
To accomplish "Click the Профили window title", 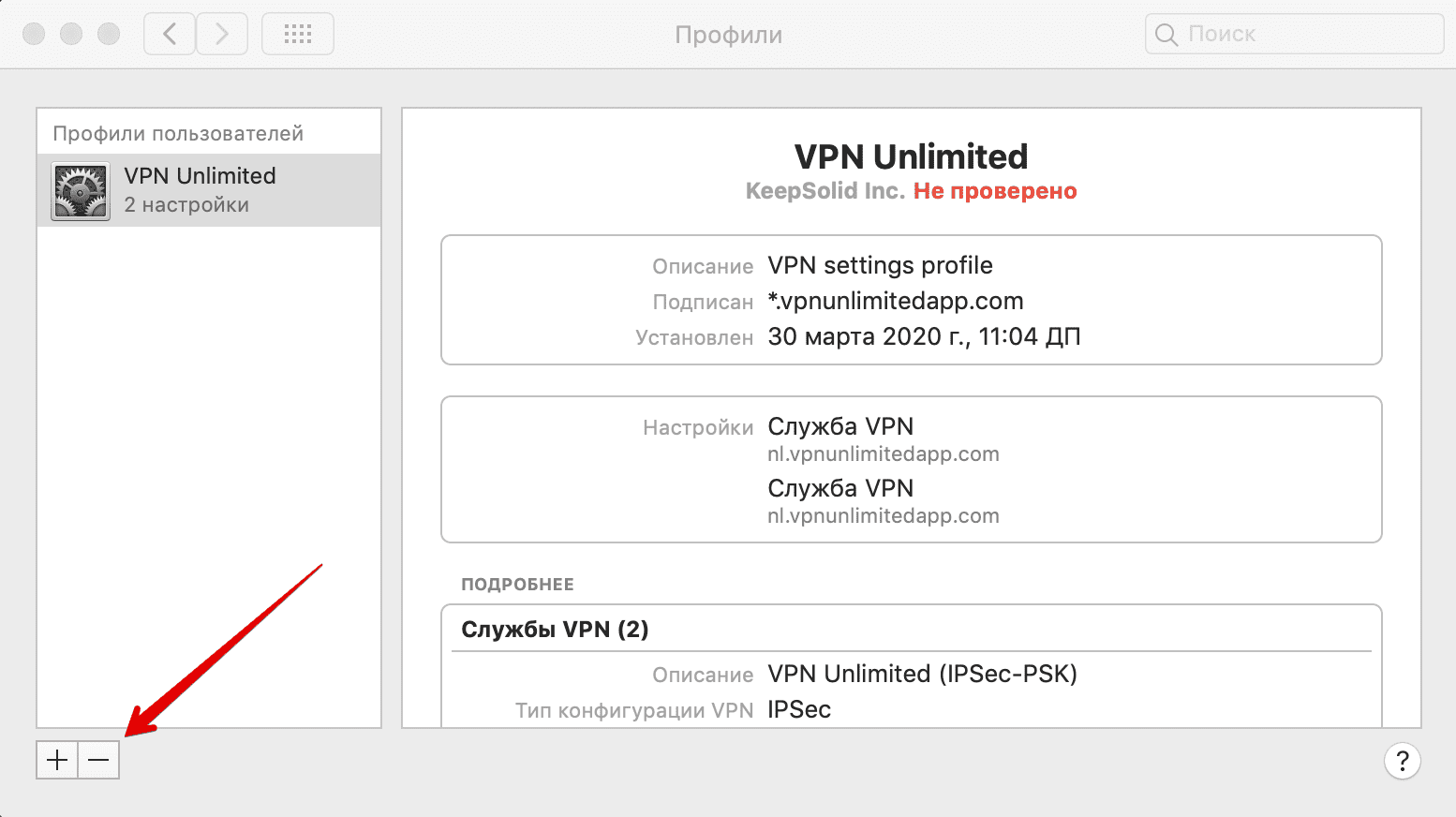I will (728, 34).
